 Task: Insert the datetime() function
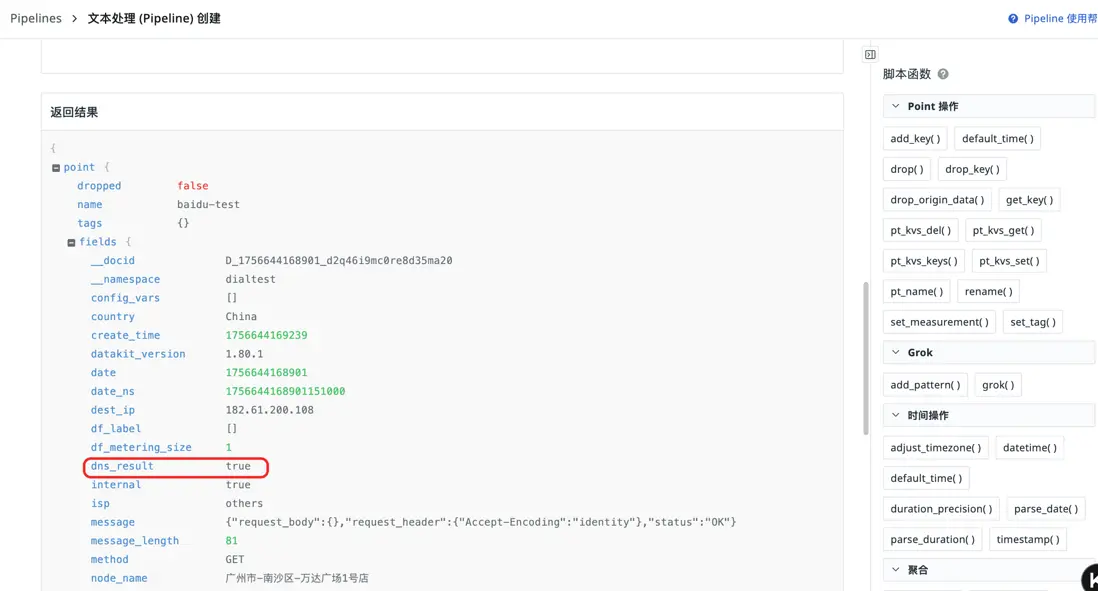(x=1029, y=447)
